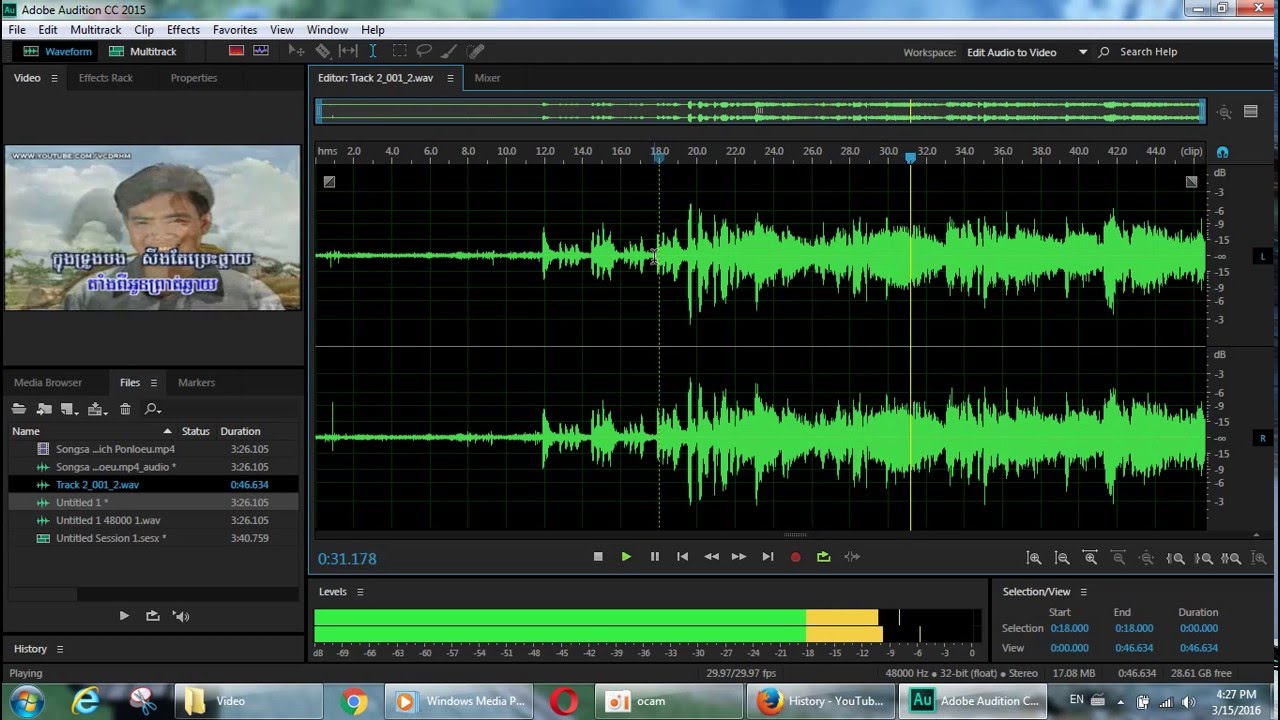Switch to the Properties tab

click(193, 78)
